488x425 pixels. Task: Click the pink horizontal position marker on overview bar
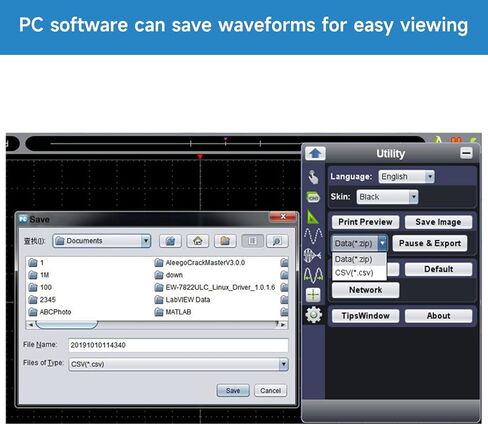[226, 139]
